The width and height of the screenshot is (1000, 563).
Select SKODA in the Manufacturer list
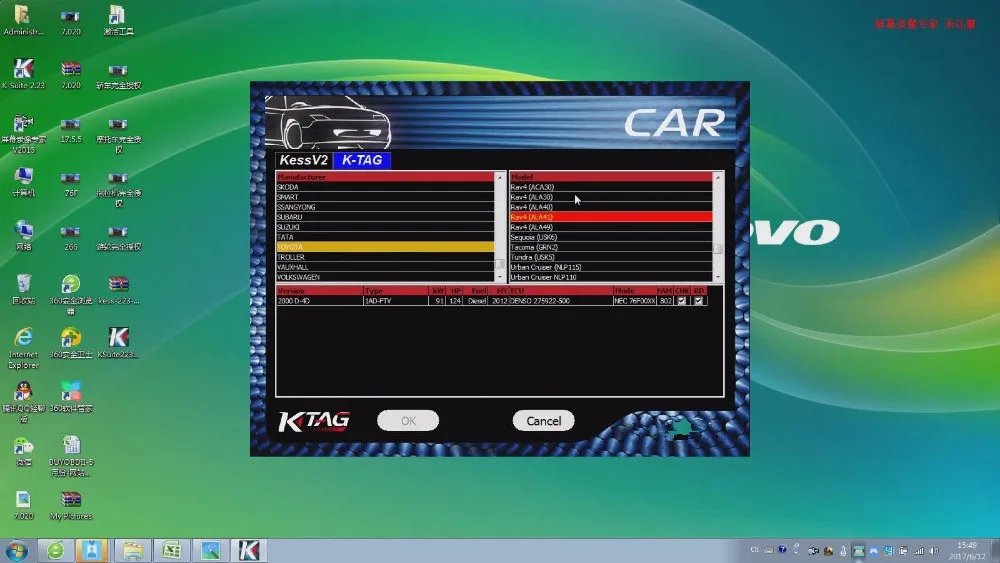(x=385, y=187)
